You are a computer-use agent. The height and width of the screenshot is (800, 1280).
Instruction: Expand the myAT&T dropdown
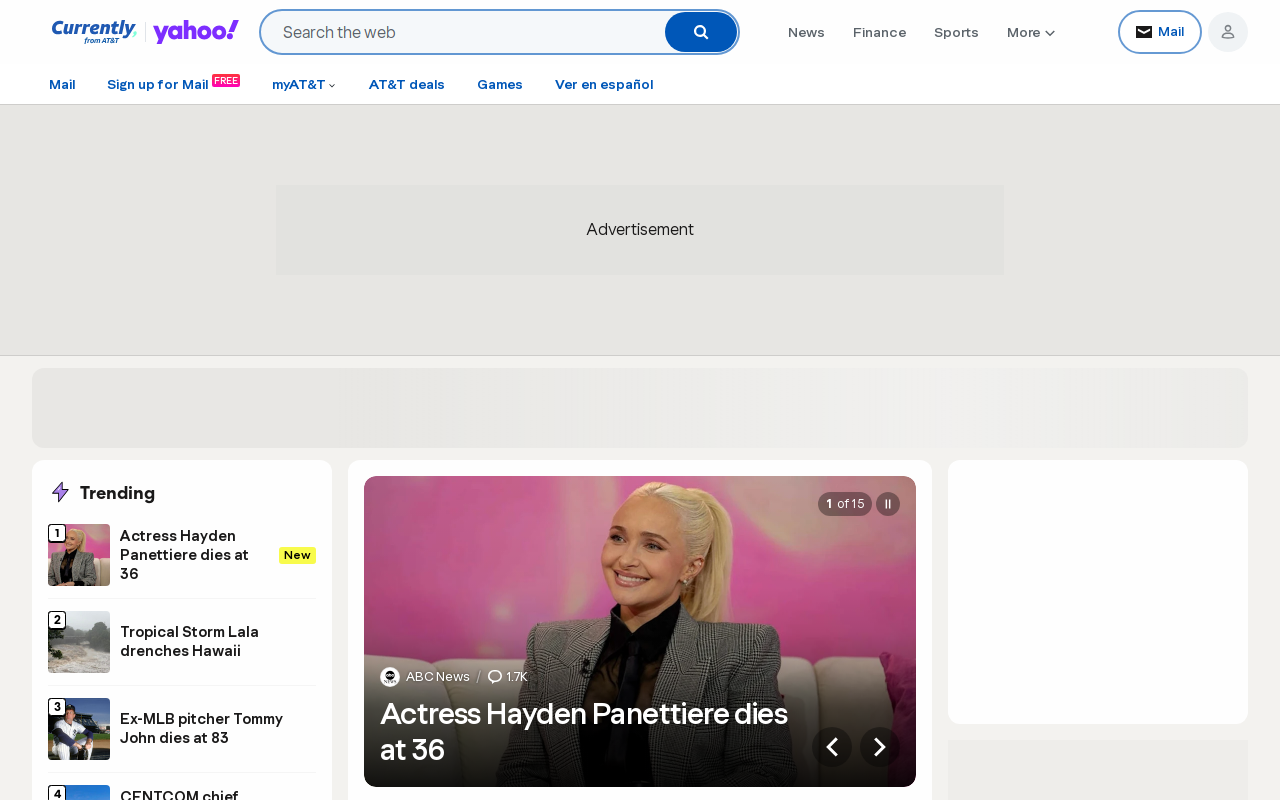click(x=304, y=84)
